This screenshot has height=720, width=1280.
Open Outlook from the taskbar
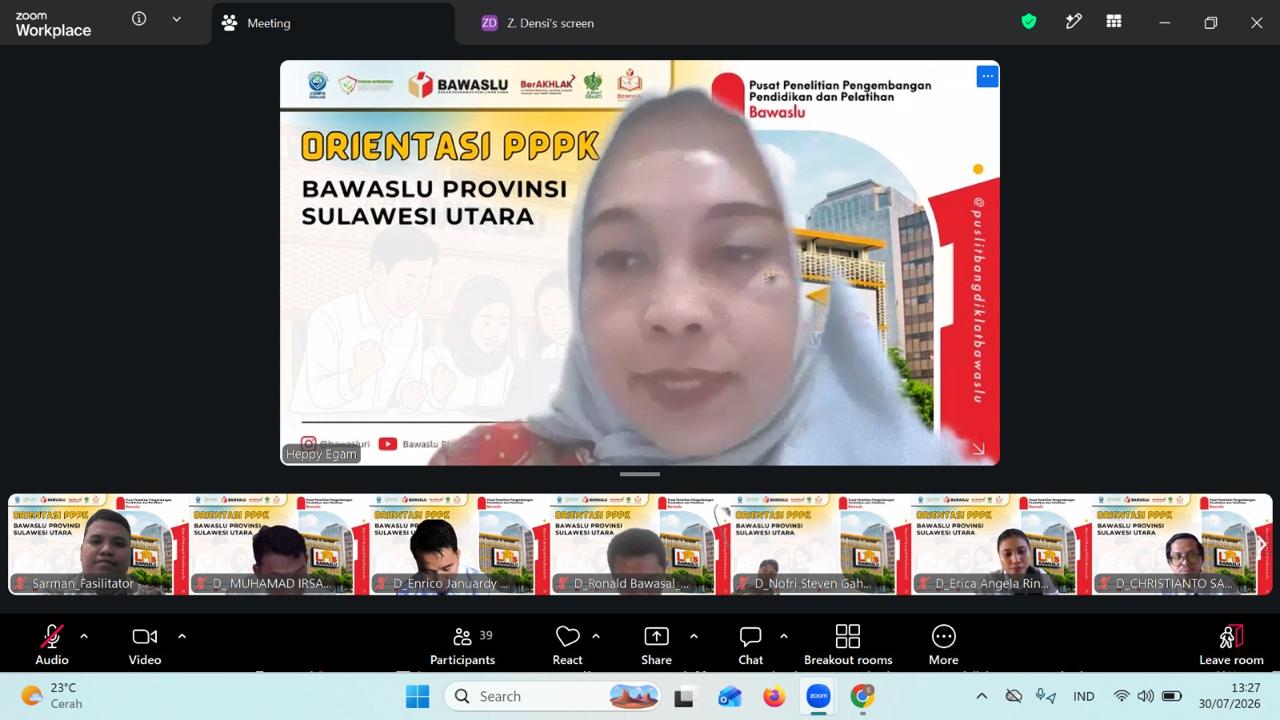coord(729,697)
